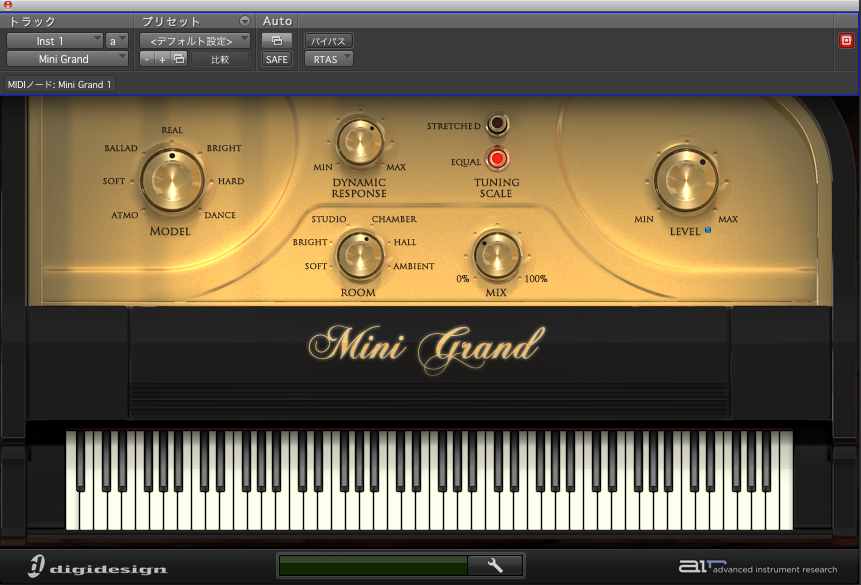The width and height of the screenshot is (861, 585).
Task: Open preset settings copy icon
Action: [x=178, y=59]
